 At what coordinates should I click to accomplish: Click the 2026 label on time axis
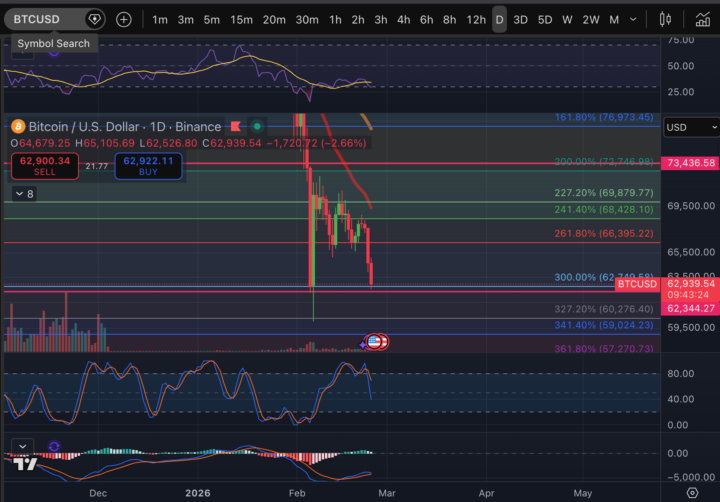[198, 493]
